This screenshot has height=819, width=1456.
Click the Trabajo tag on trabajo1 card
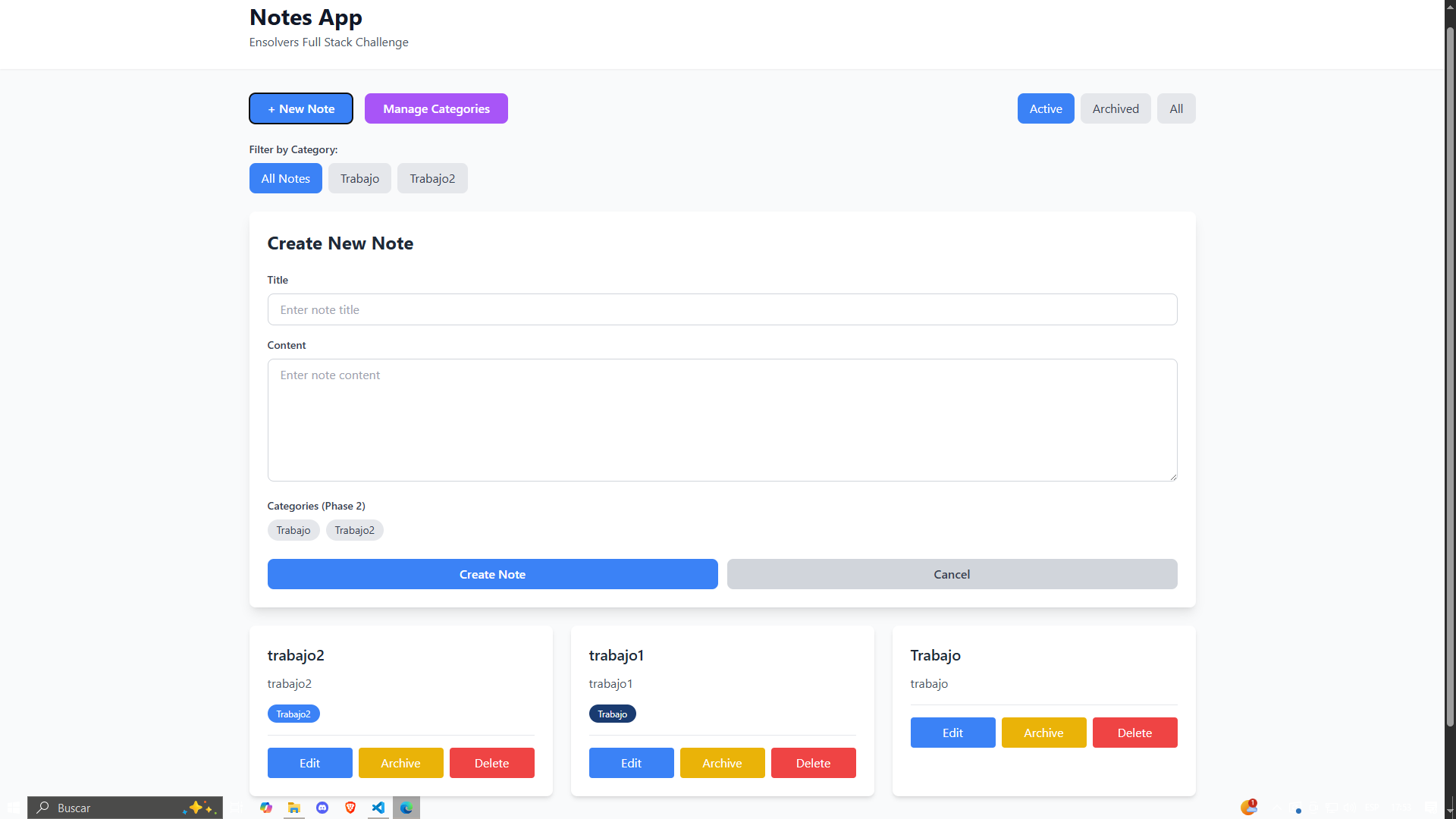(613, 714)
